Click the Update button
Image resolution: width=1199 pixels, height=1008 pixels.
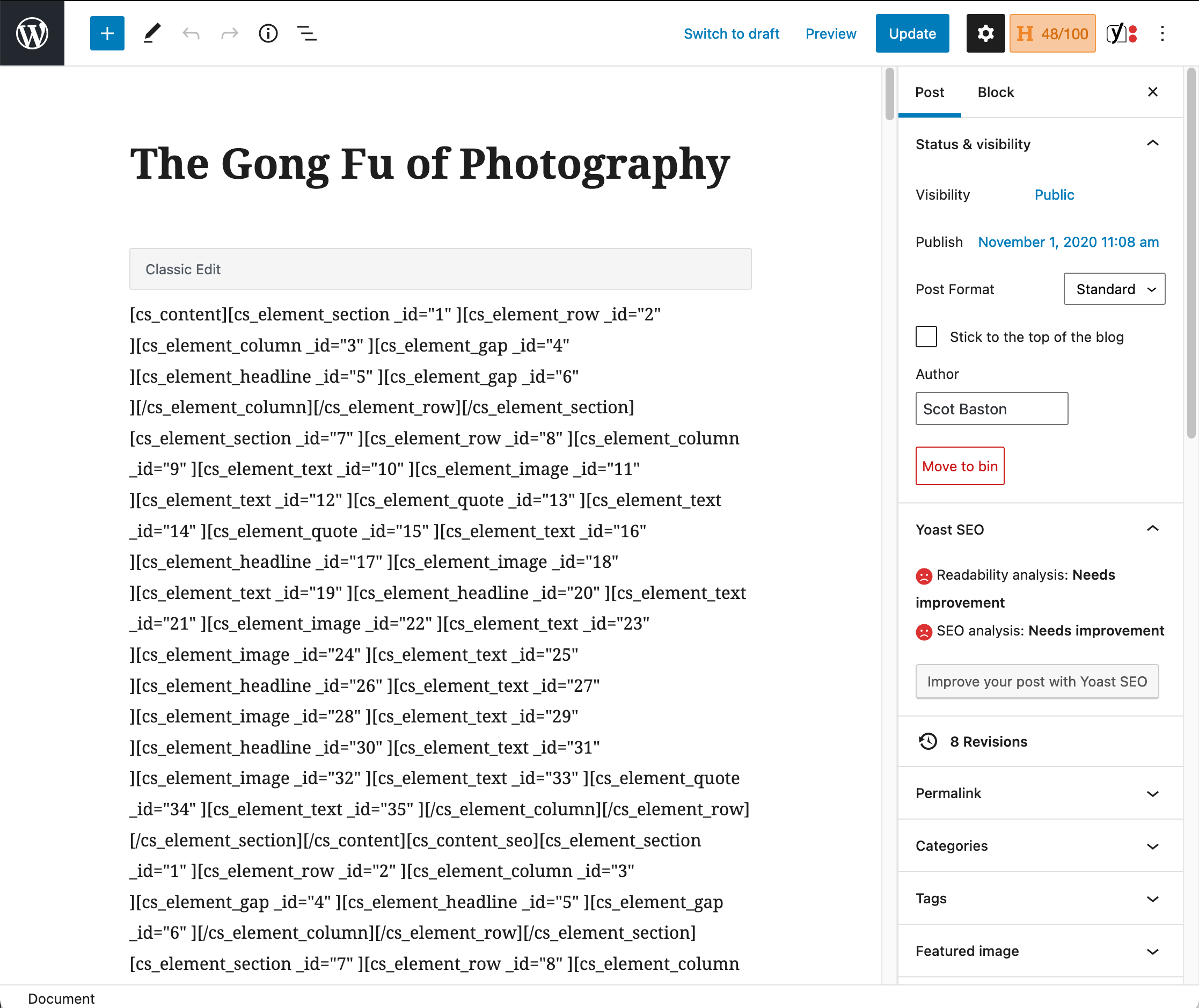tap(912, 33)
